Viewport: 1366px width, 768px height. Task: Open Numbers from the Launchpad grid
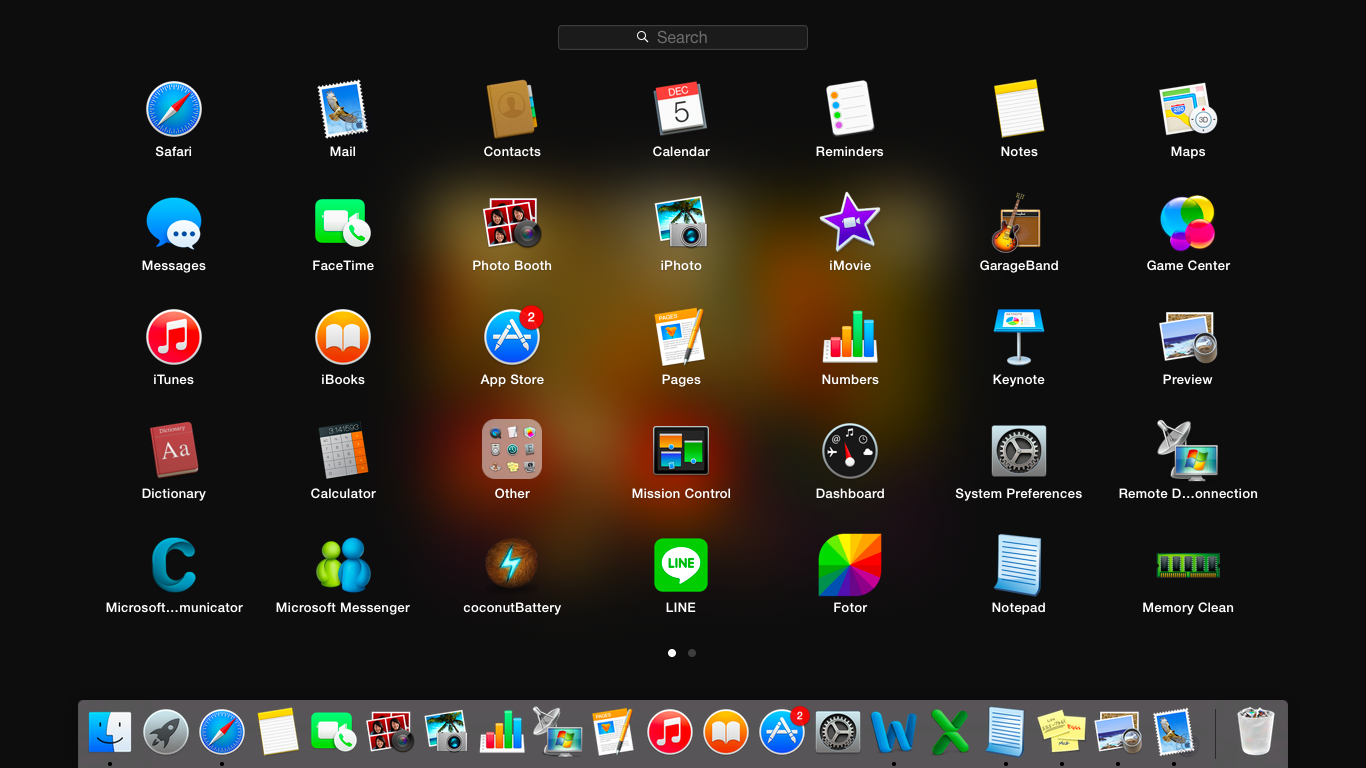click(x=850, y=336)
